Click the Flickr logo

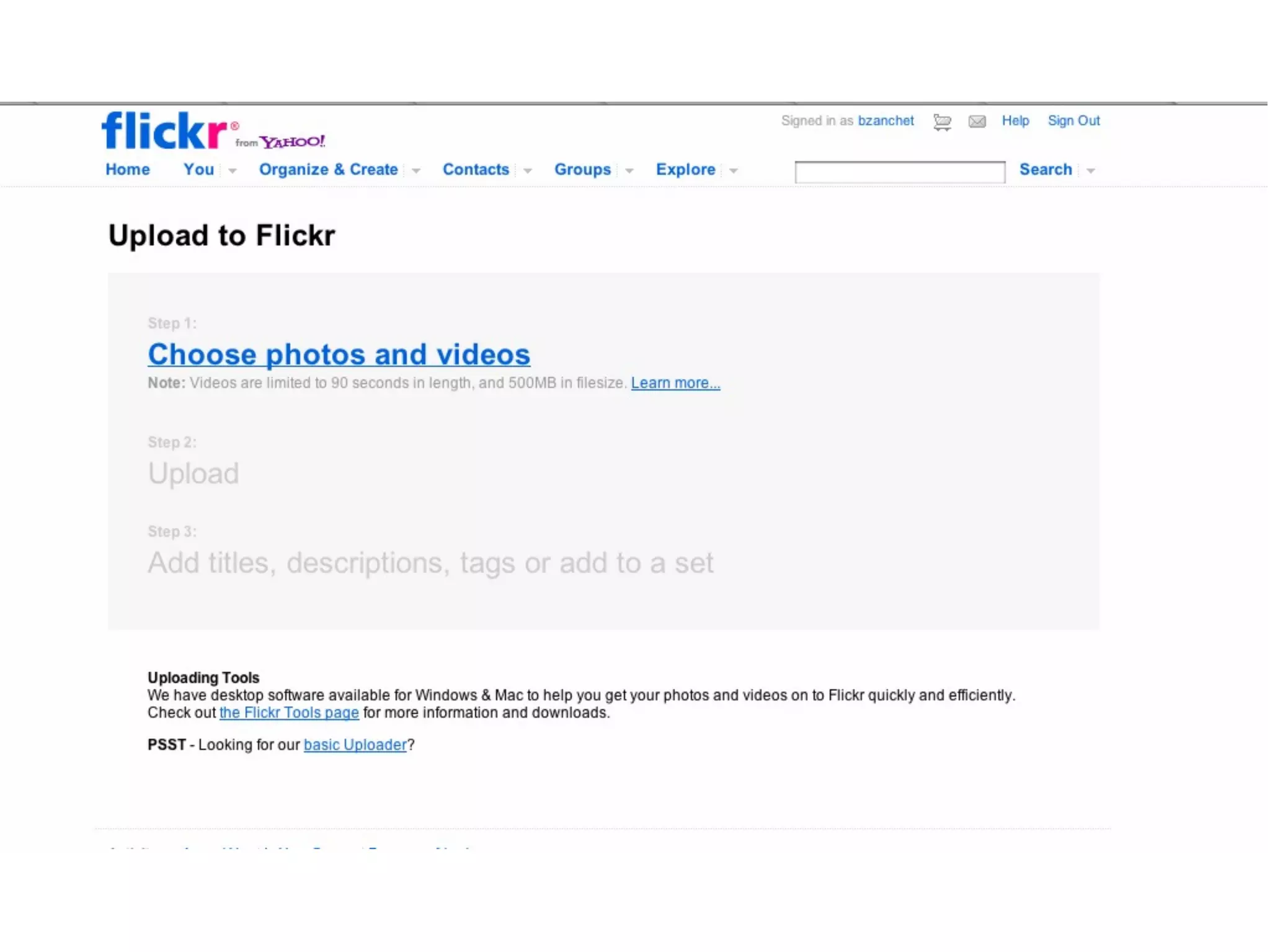click(164, 131)
